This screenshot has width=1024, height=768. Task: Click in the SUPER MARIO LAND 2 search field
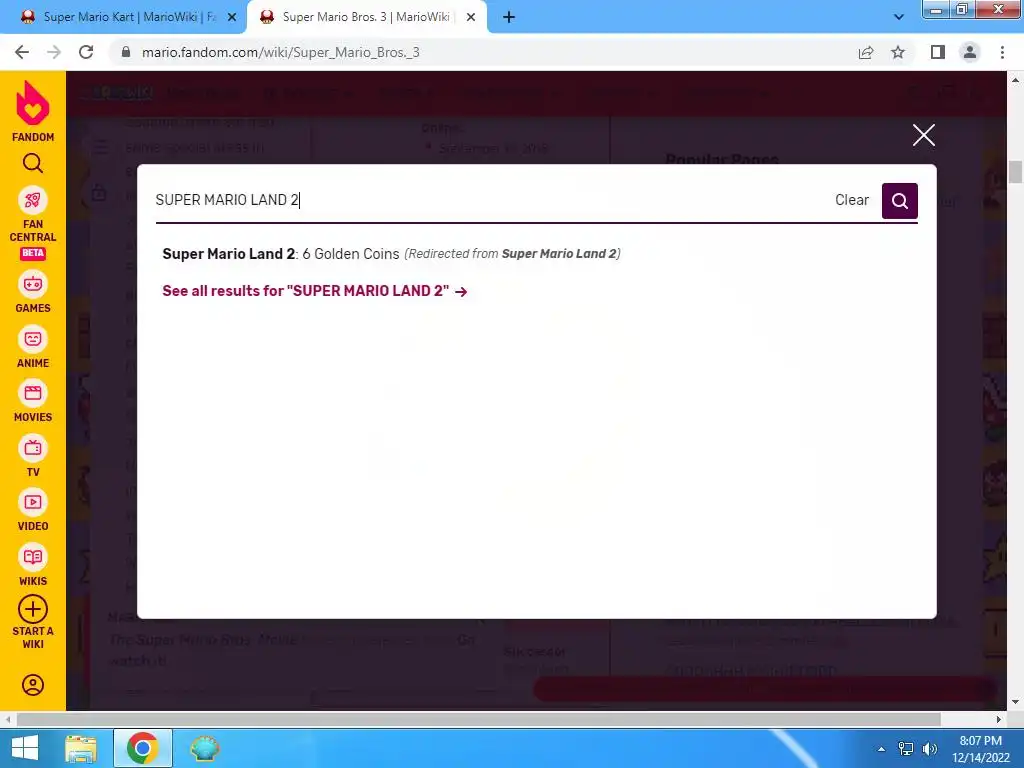tap(490, 200)
